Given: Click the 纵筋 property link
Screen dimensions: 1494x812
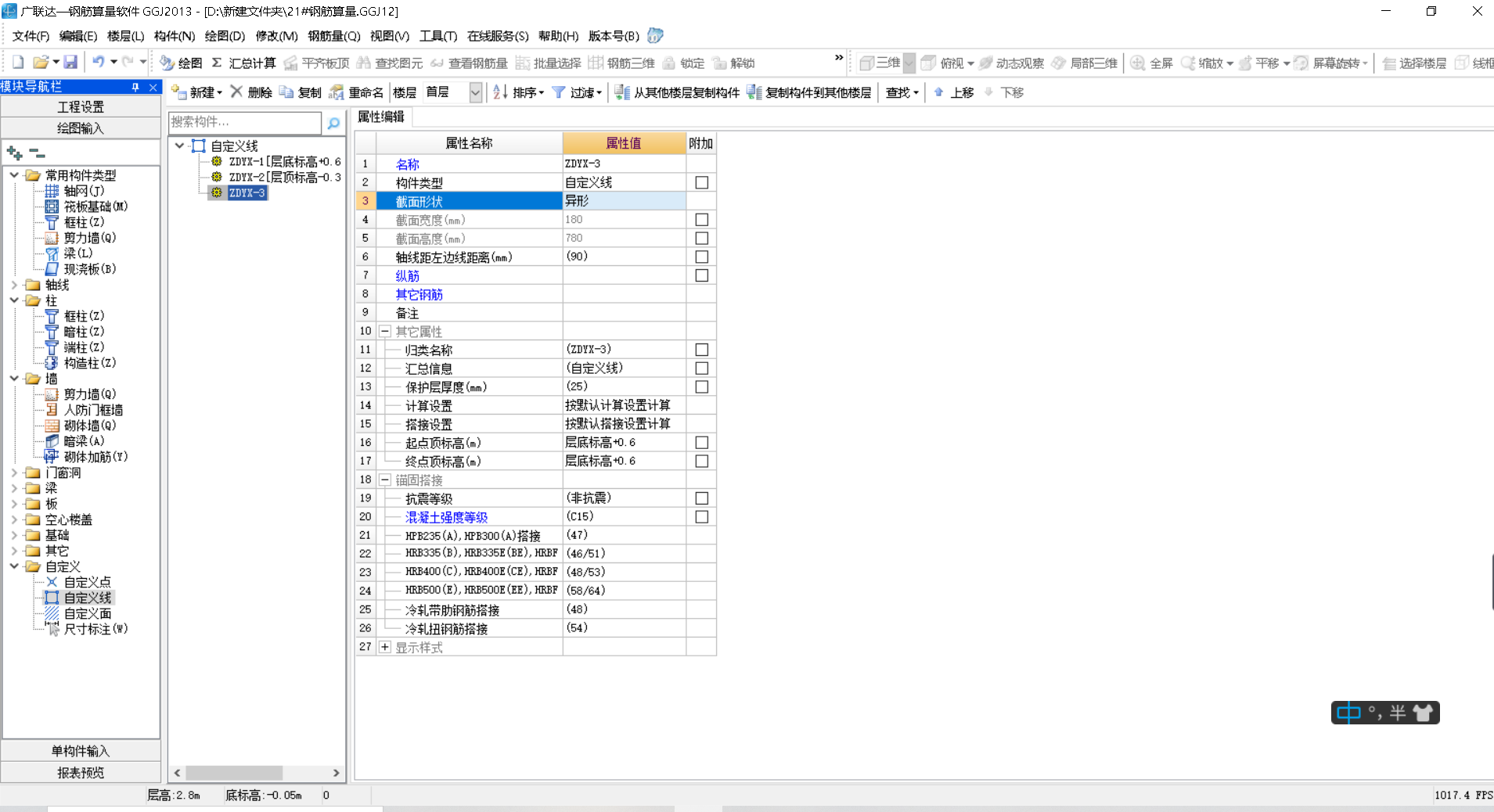Looking at the screenshot, I should 407,276.
